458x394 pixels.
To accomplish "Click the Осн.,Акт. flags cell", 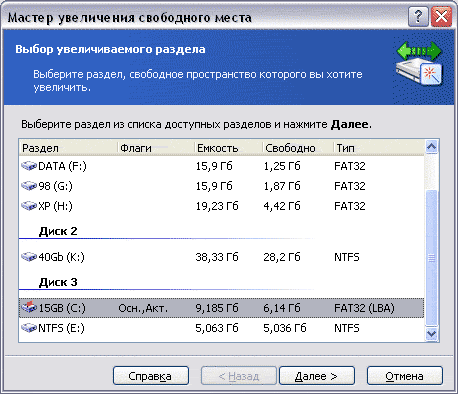I will pos(143,308).
